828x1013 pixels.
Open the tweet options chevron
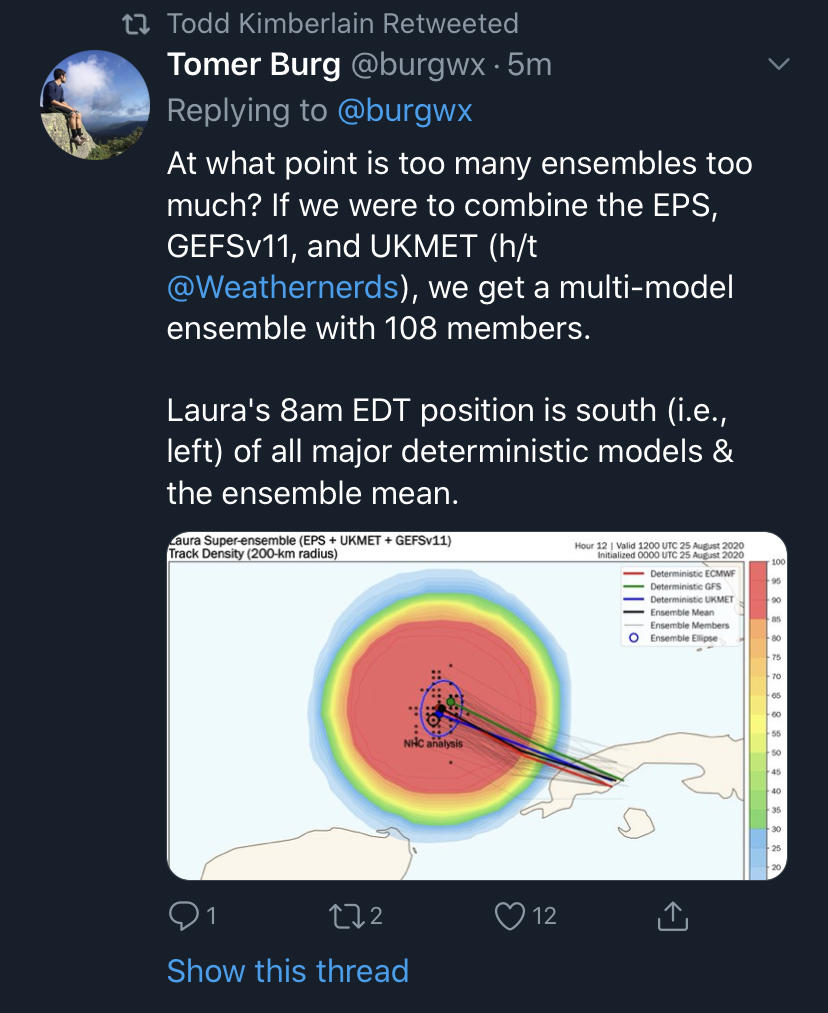coord(777,64)
